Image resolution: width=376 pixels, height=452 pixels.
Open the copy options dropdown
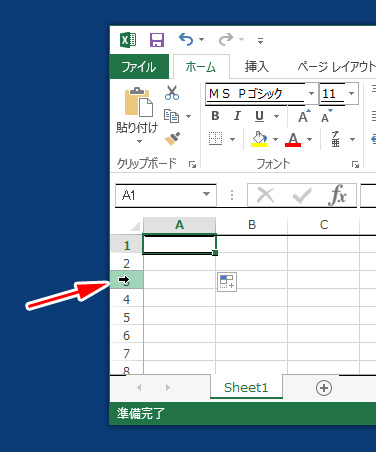(x=188, y=116)
